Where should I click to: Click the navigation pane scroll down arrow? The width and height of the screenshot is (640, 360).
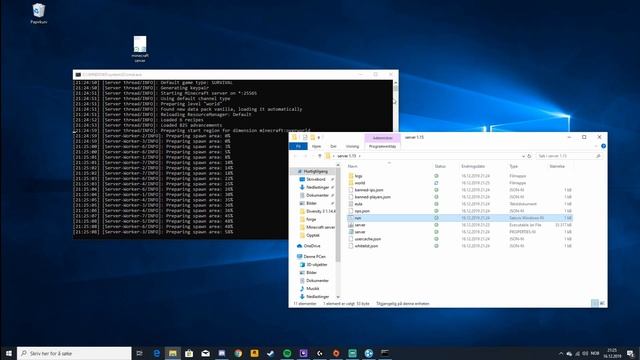coord(338,297)
